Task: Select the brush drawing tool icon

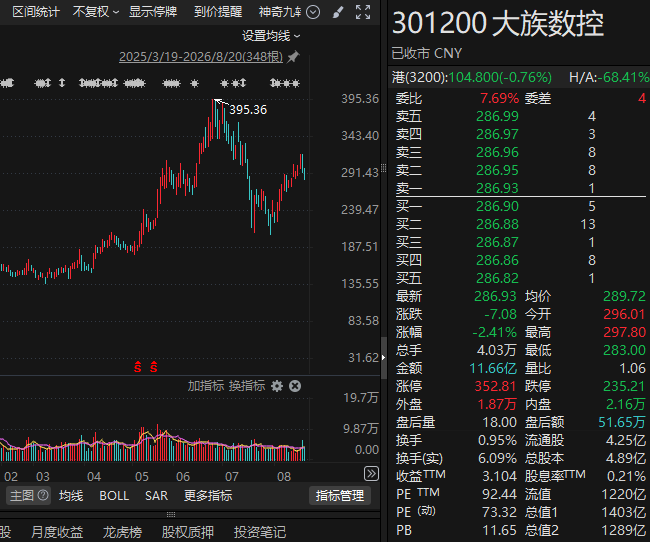Action: [x=338, y=12]
